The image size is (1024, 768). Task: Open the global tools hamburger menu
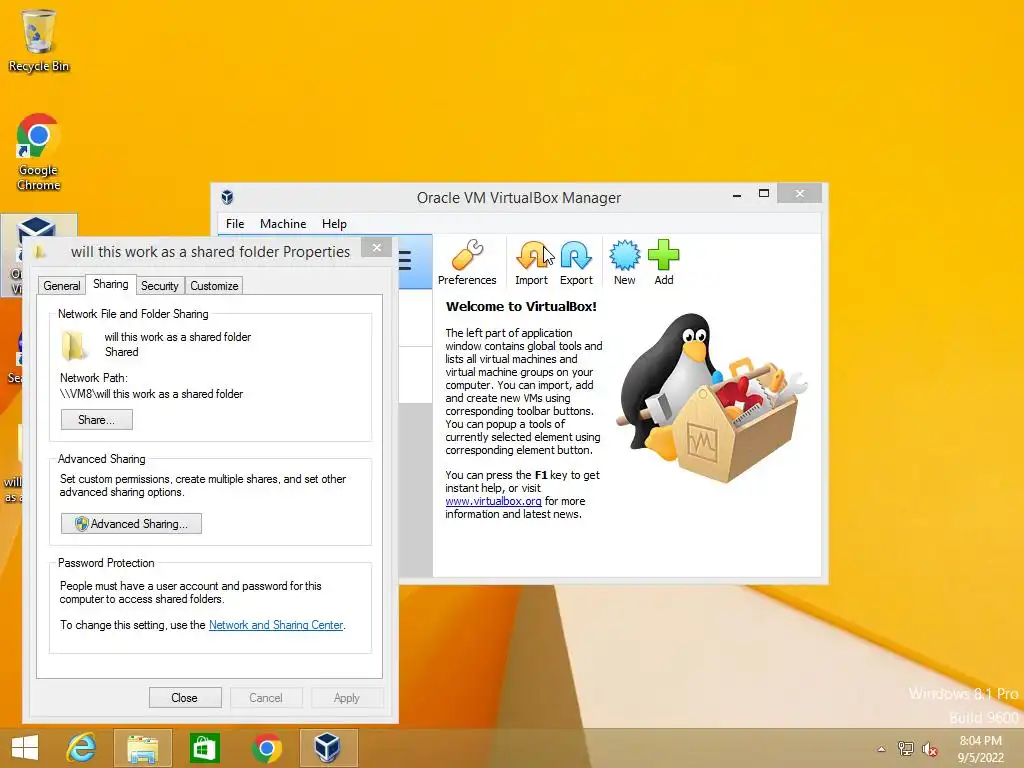405,261
